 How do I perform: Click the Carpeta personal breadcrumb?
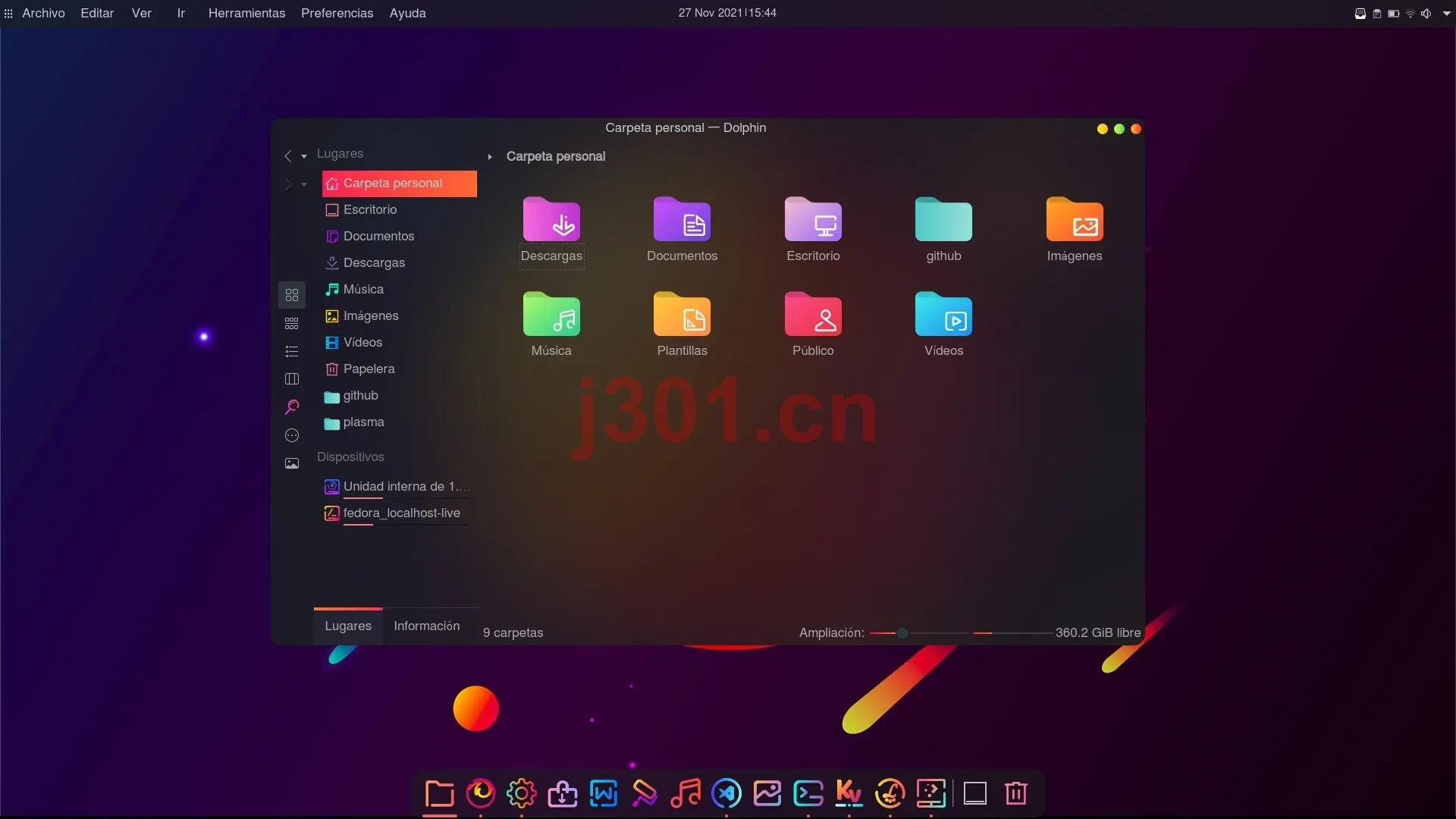coord(556,156)
